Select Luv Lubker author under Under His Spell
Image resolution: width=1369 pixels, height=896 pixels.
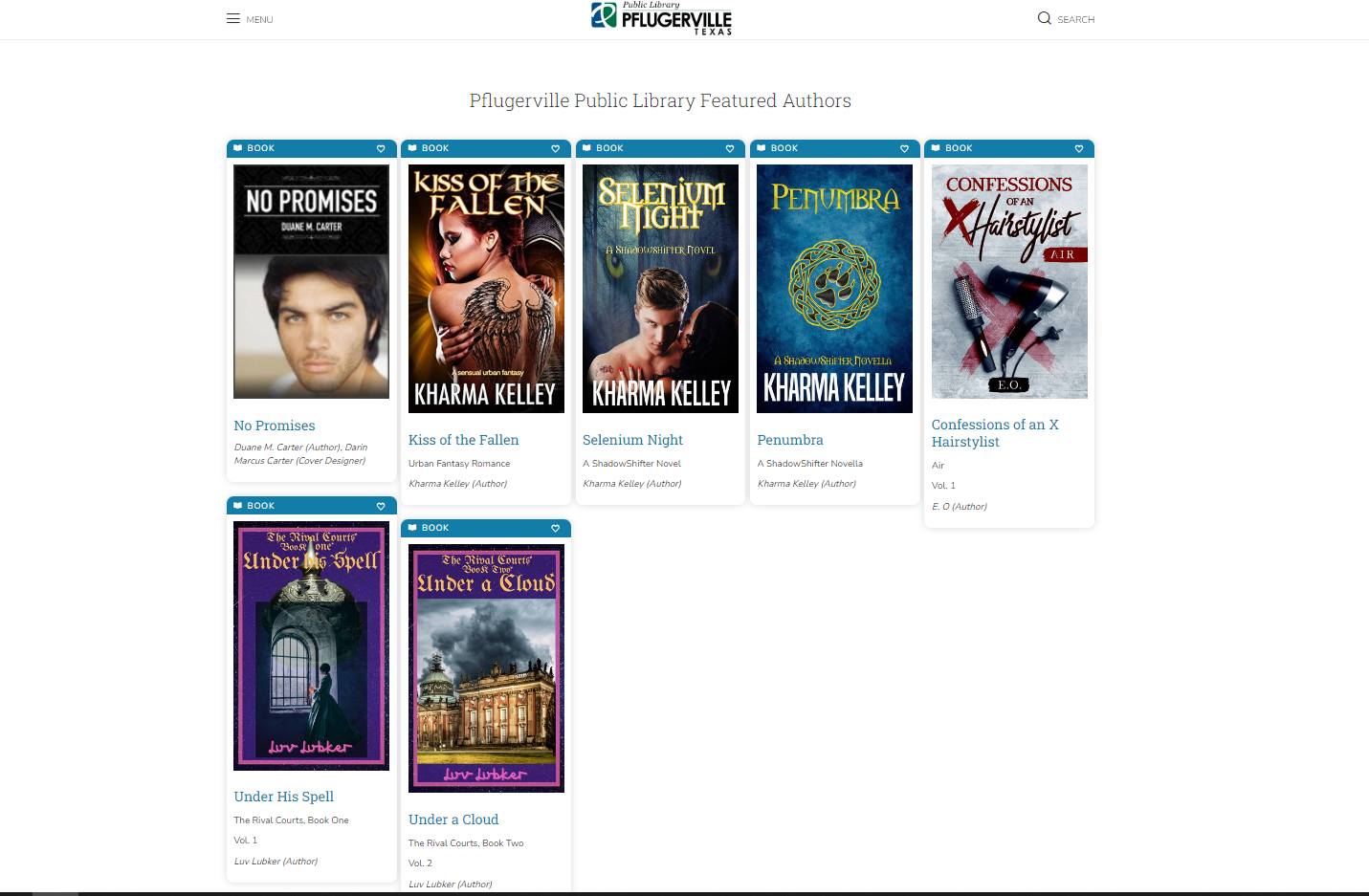coord(276,862)
